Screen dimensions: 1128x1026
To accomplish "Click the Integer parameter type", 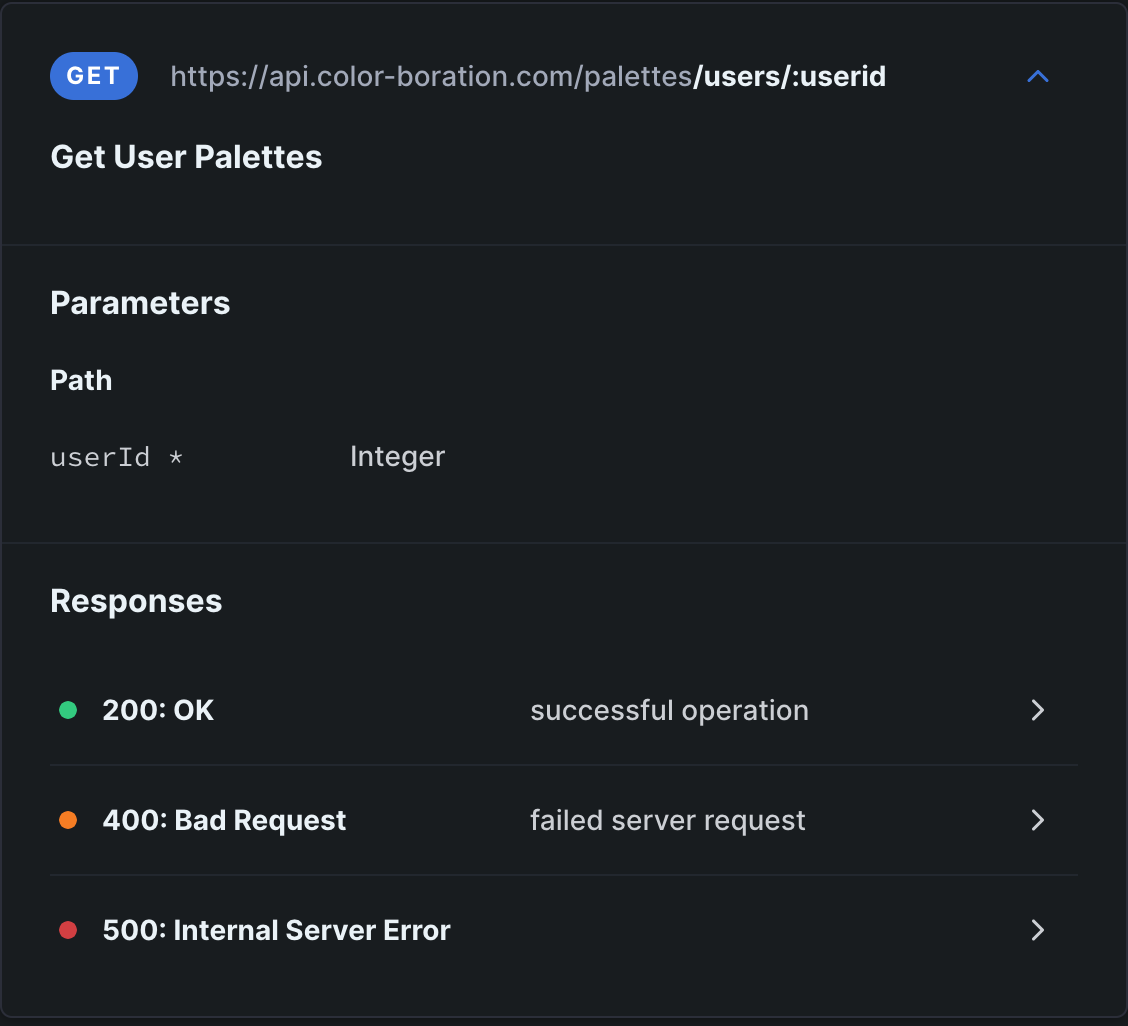I will click(397, 457).
